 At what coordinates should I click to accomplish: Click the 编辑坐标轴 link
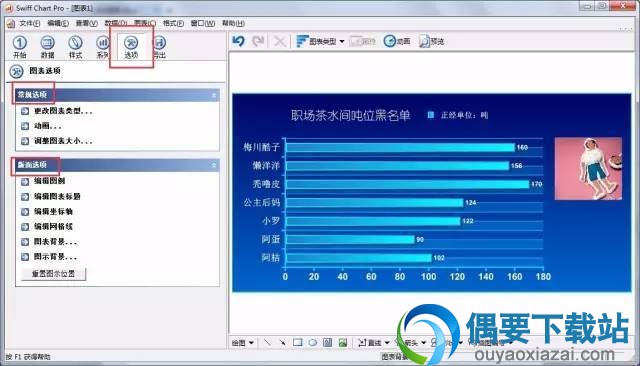click(x=53, y=211)
